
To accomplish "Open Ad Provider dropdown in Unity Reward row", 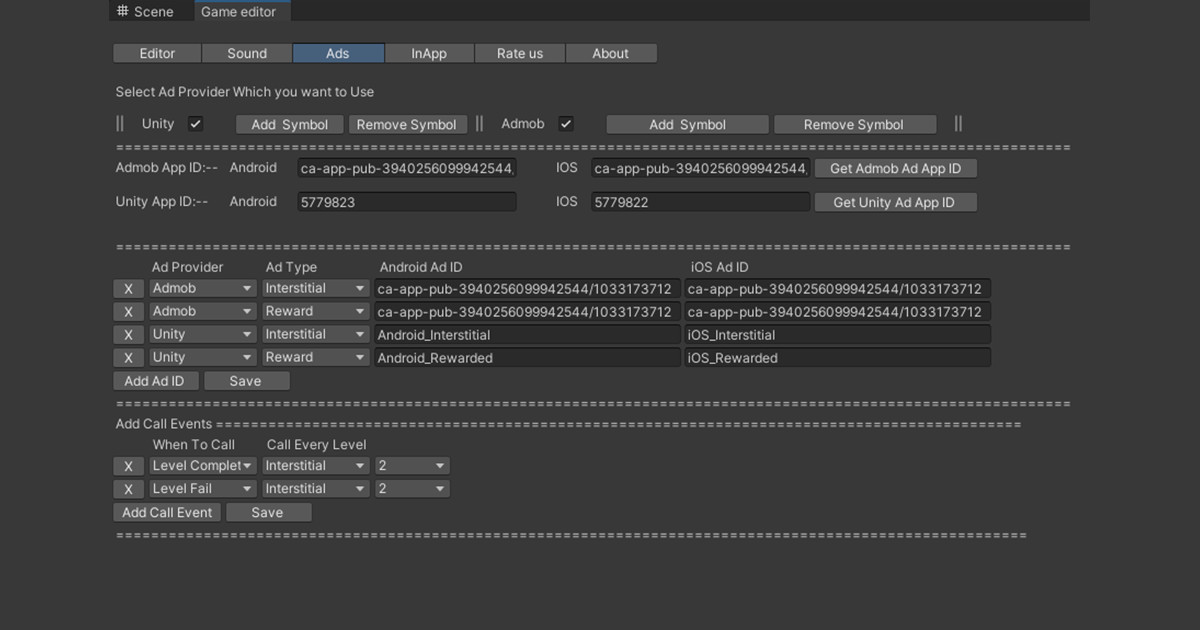I will tap(203, 357).
